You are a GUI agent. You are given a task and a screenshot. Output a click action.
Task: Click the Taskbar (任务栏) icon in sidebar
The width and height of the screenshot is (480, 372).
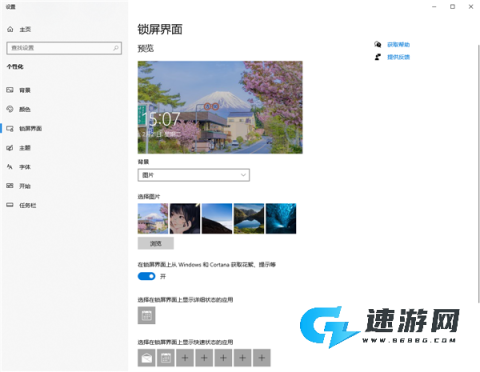point(10,205)
